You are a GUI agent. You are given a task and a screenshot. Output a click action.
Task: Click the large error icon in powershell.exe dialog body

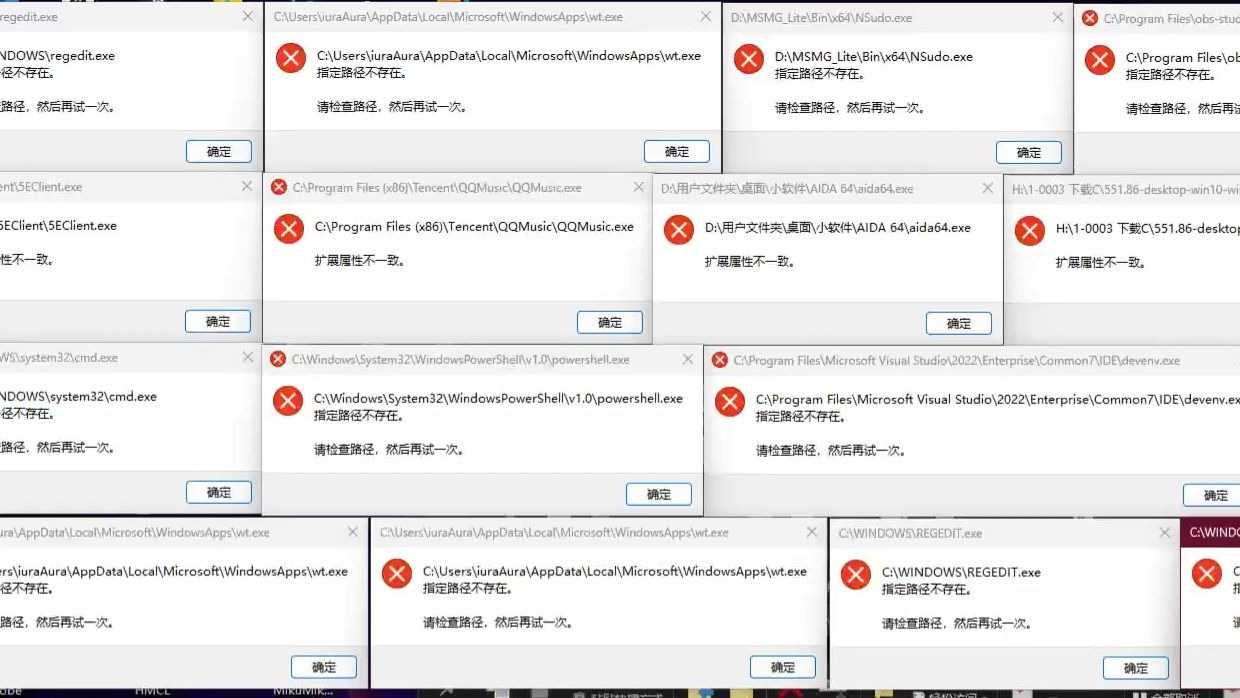[x=288, y=401]
